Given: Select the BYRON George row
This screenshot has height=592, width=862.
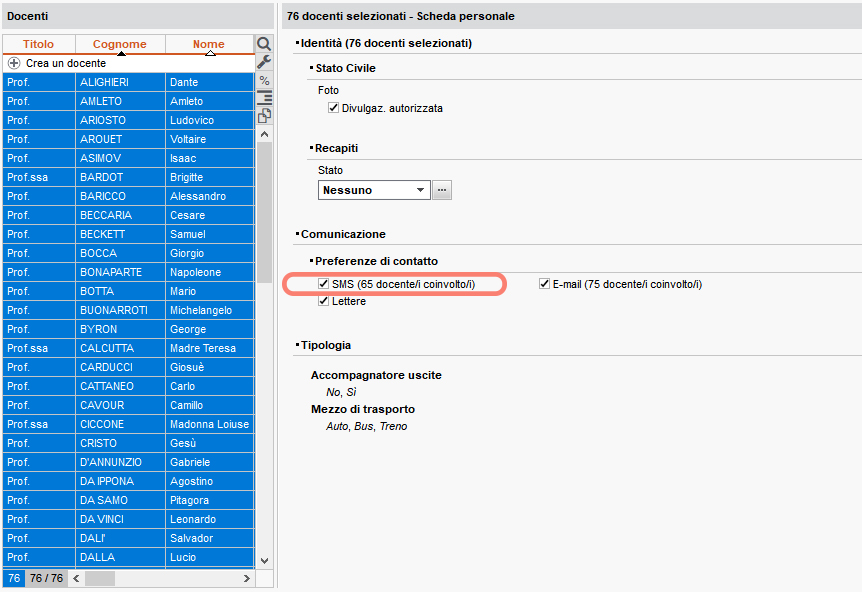Looking at the screenshot, I should (x=129, y=329).
